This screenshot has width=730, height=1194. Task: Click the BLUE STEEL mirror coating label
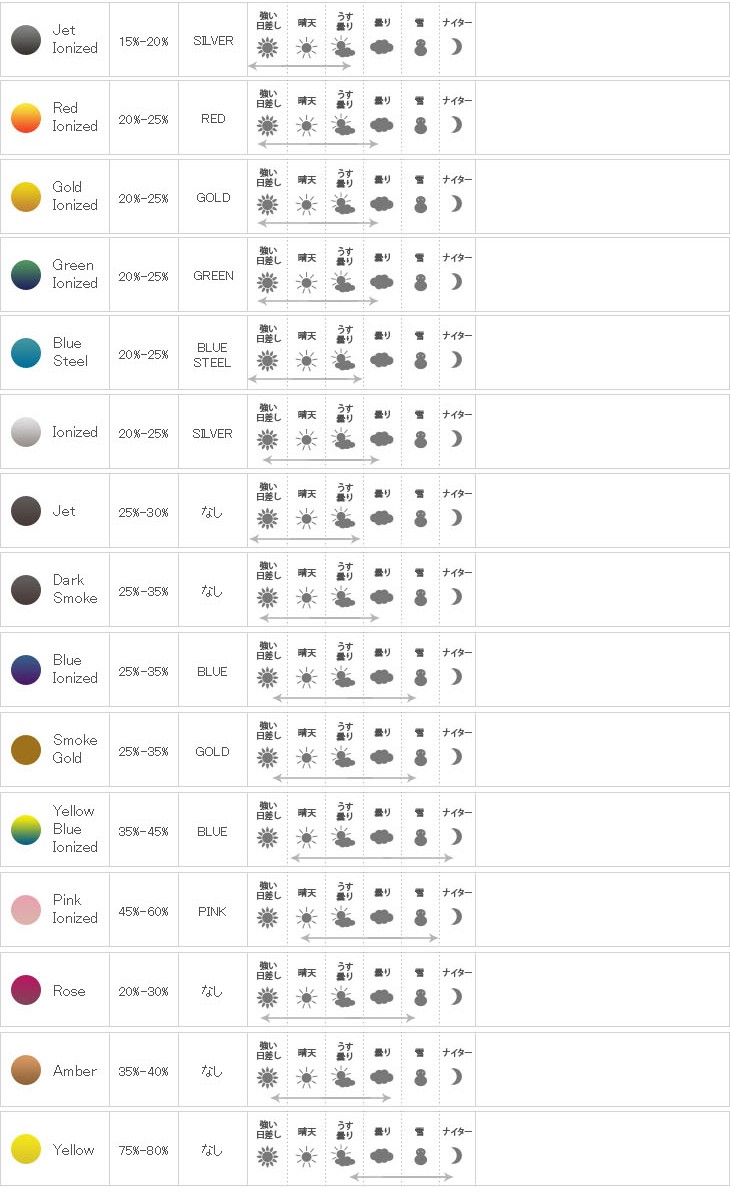click(212, 355)
